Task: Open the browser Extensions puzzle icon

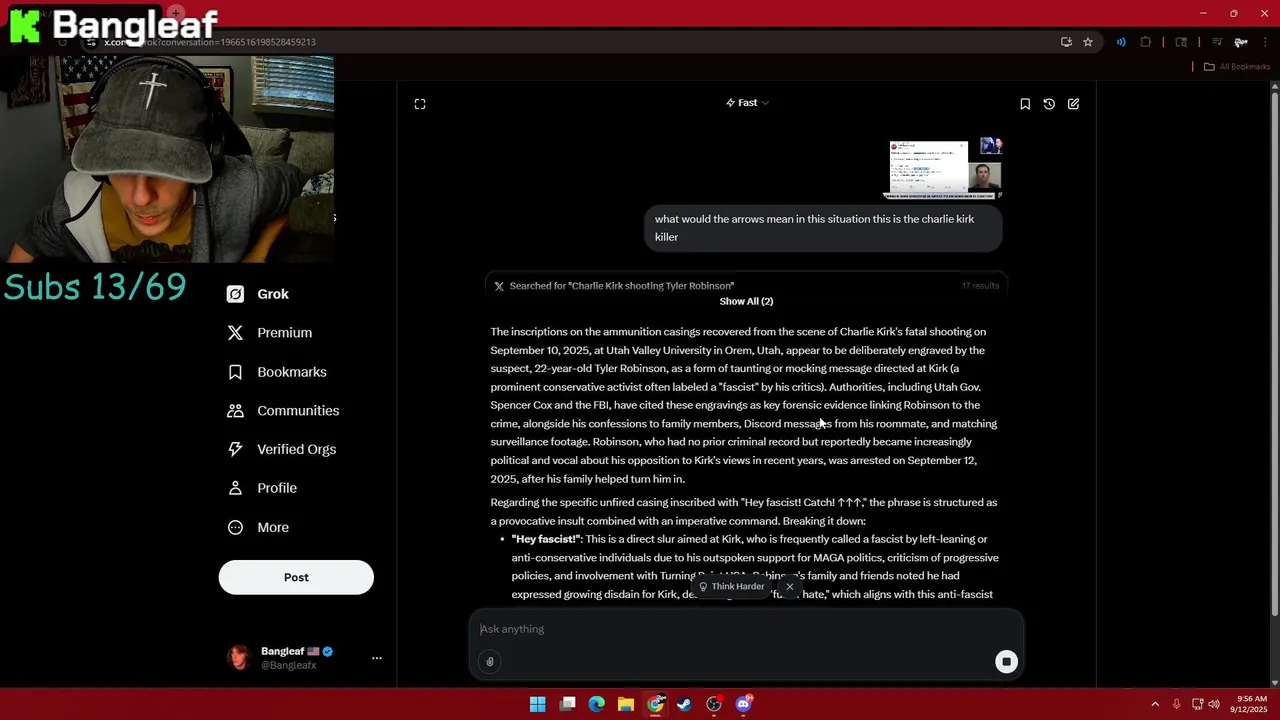Action: click(x=1146, y=42)
